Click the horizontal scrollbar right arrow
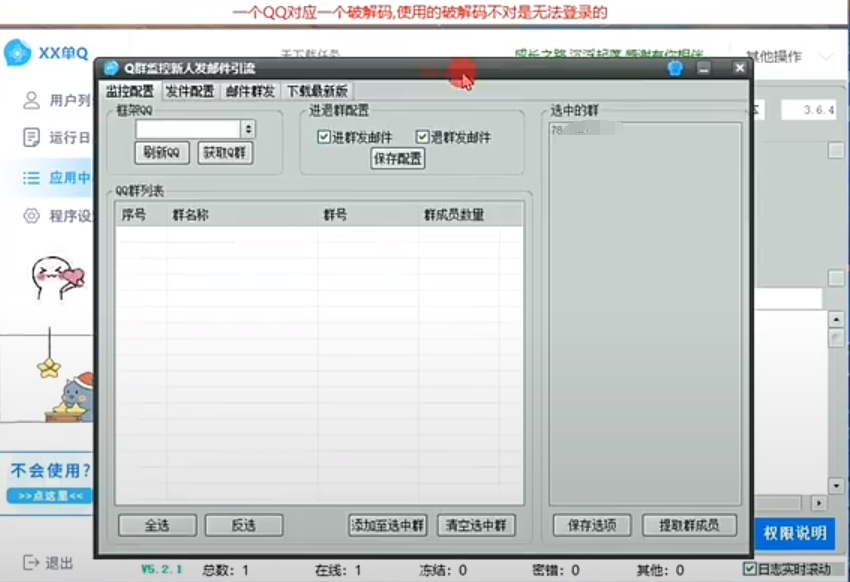This screenshot has width=850, height=582. (x=819, y=503)
